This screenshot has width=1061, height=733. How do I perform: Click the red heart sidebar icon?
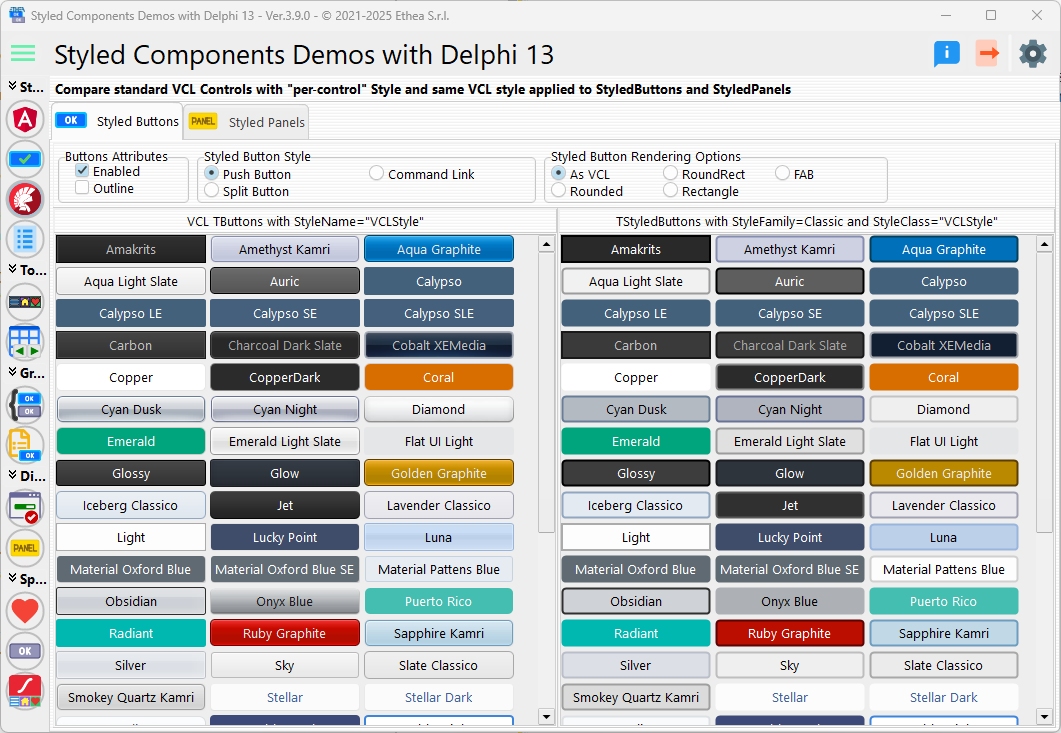[25, 611]
